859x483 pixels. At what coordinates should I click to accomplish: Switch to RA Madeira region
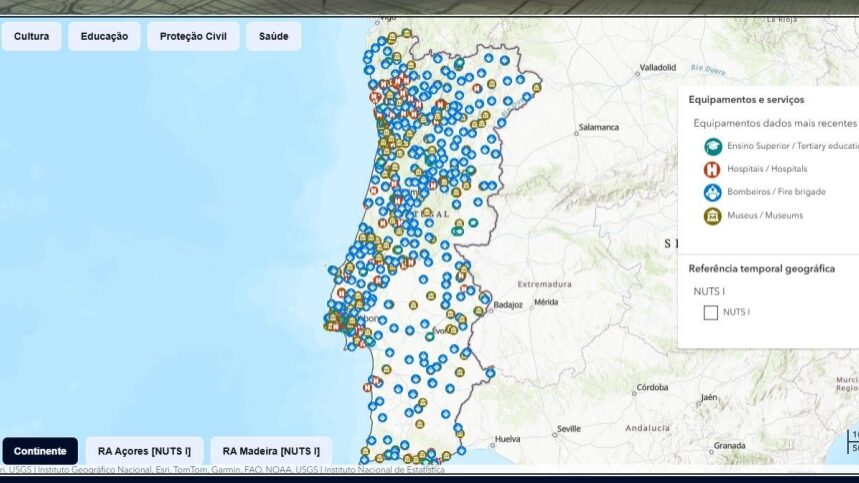pos(271,451)
